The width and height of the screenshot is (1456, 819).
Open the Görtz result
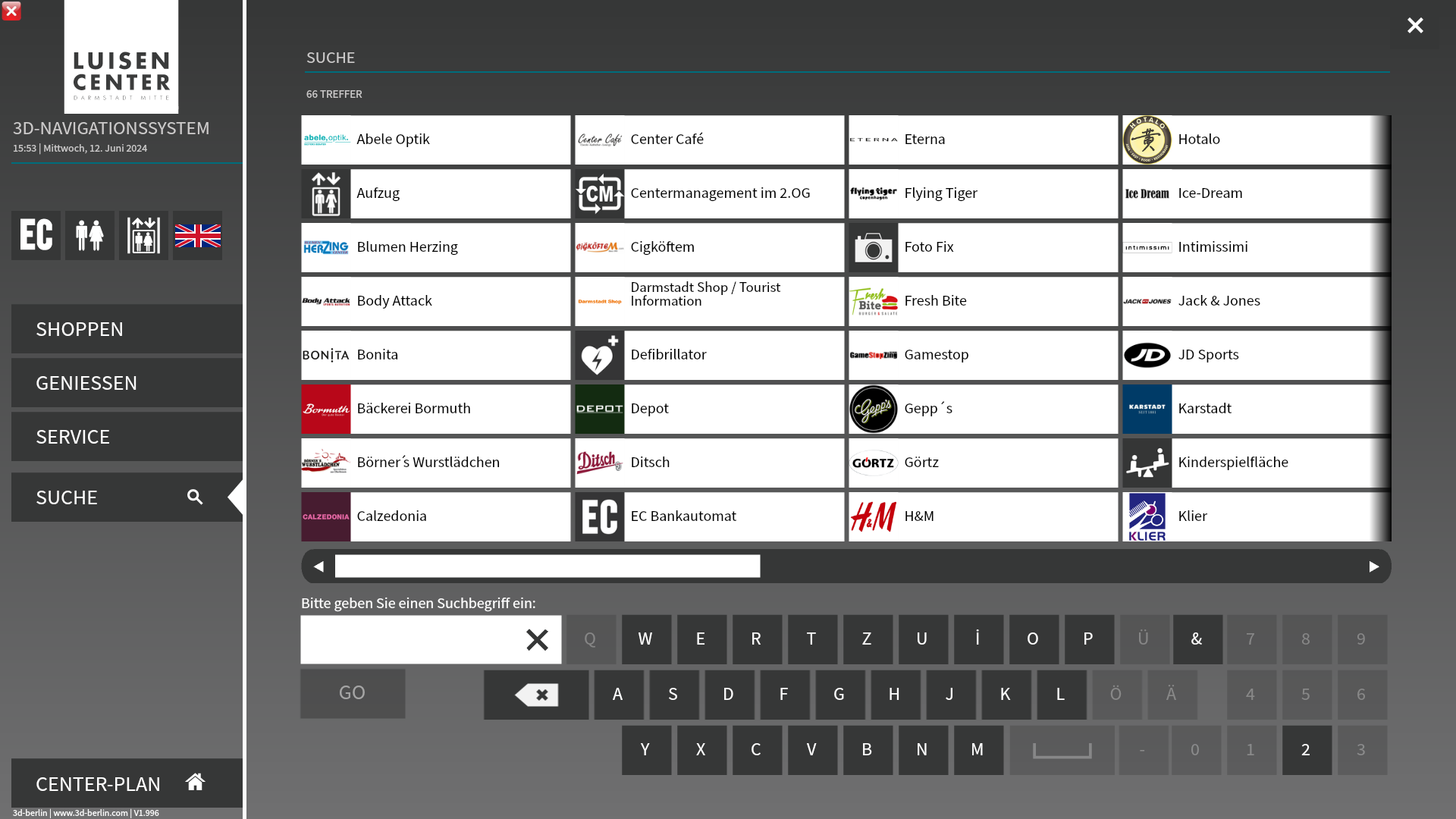(x=984, y=463)
